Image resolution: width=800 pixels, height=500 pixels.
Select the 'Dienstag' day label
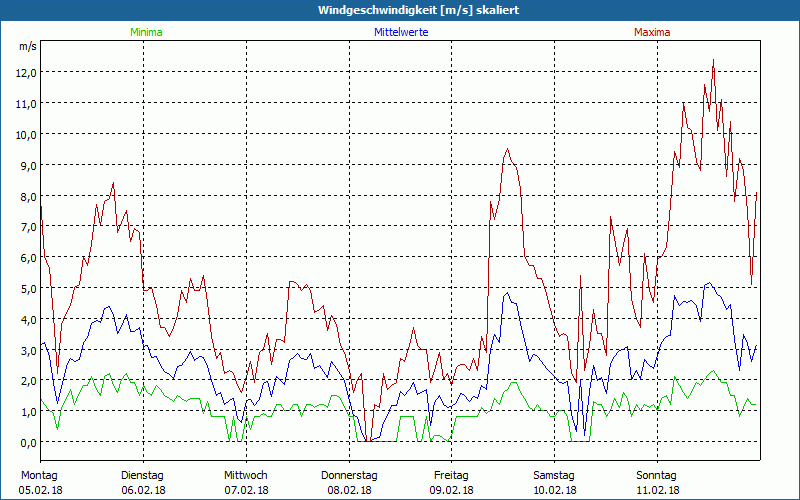142,475
